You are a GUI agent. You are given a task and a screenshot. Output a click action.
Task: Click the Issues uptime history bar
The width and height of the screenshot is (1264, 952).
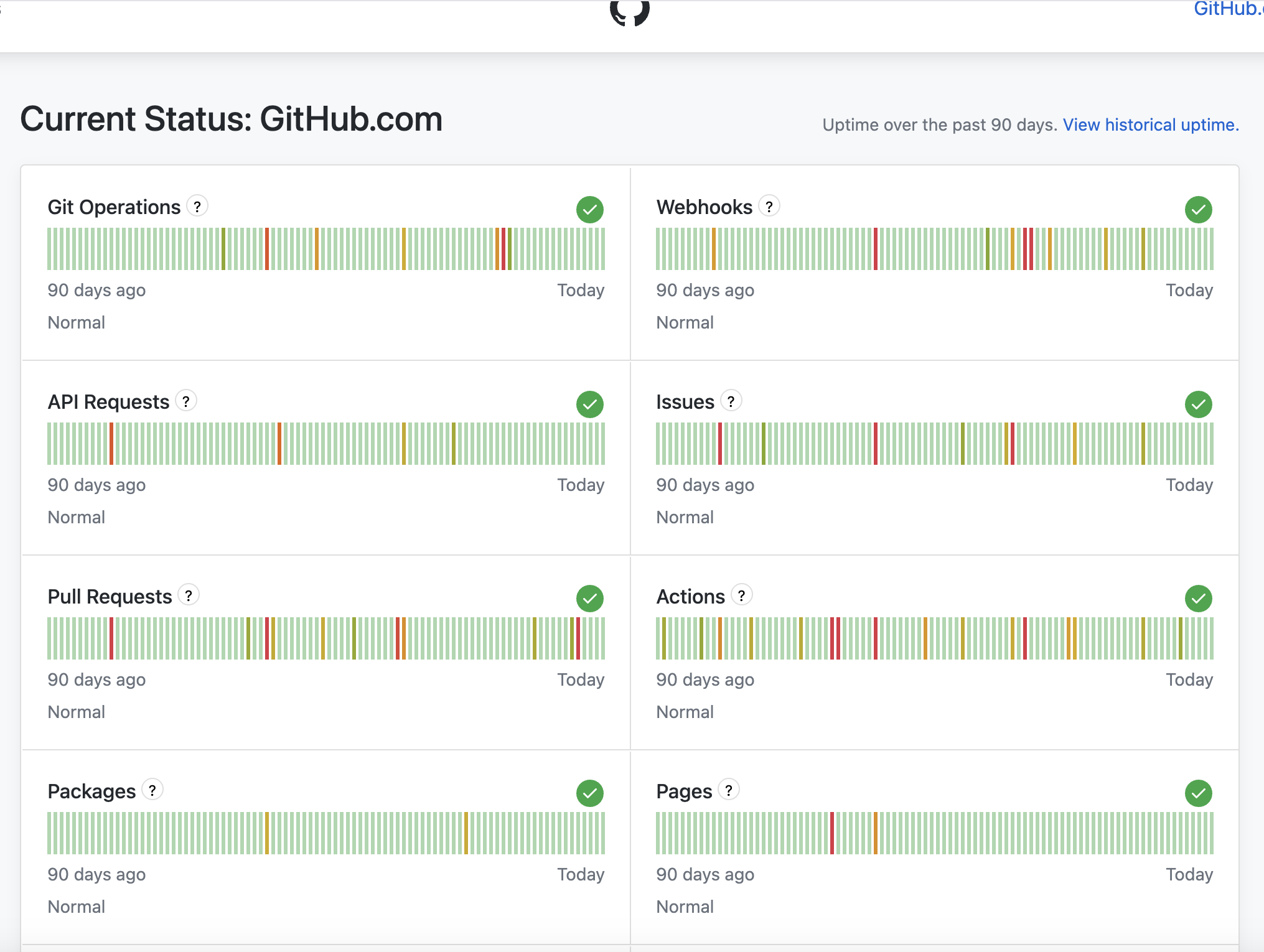(934, 444)
